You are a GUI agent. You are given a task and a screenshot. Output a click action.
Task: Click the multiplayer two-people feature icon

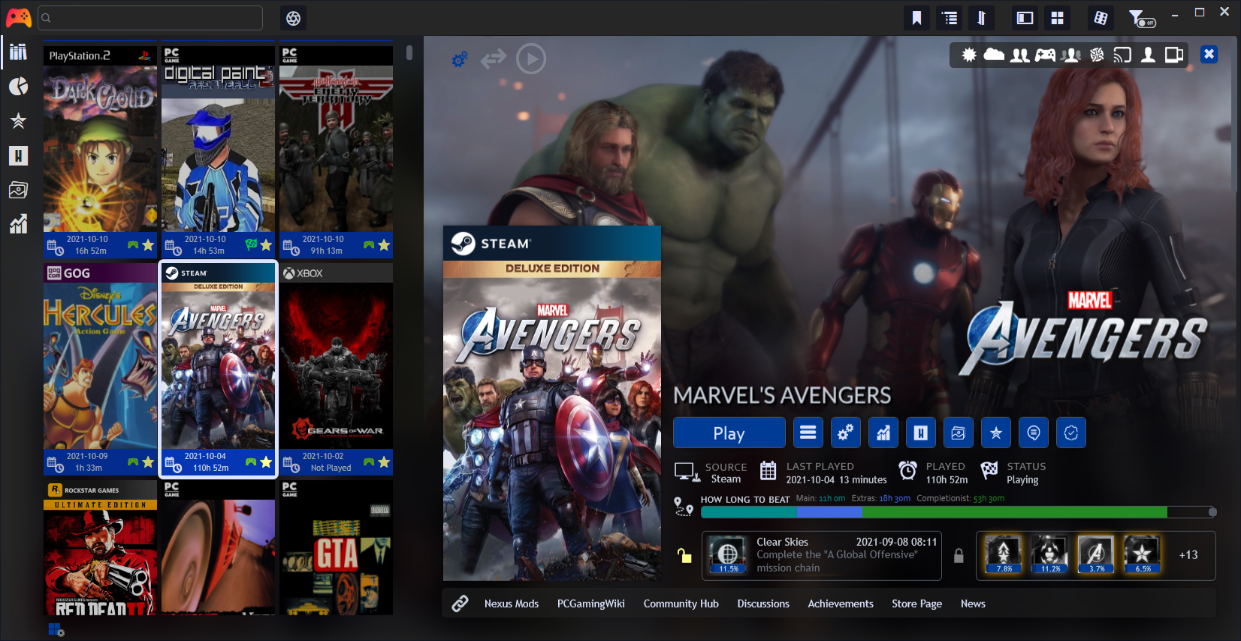1020,55
